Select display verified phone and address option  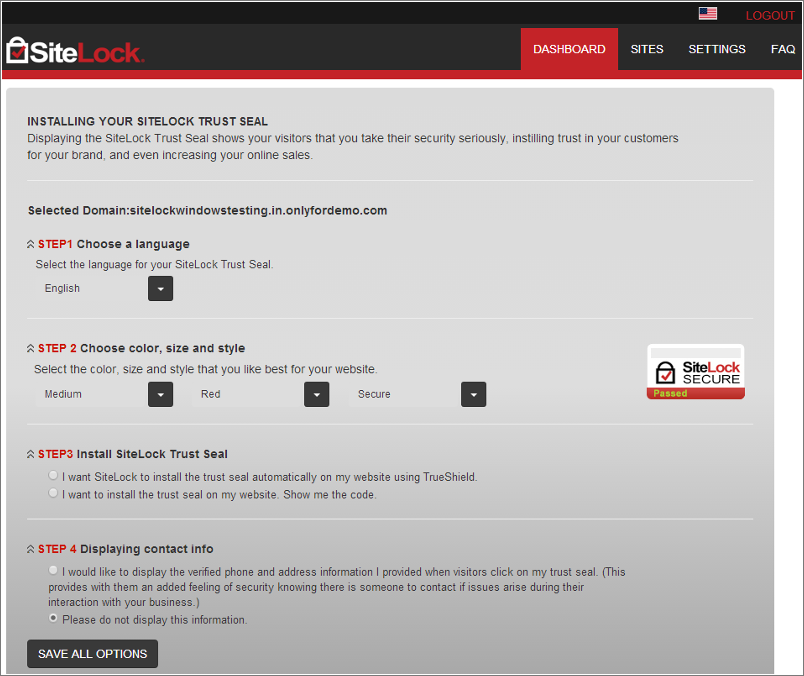click(x=54, y=570)
